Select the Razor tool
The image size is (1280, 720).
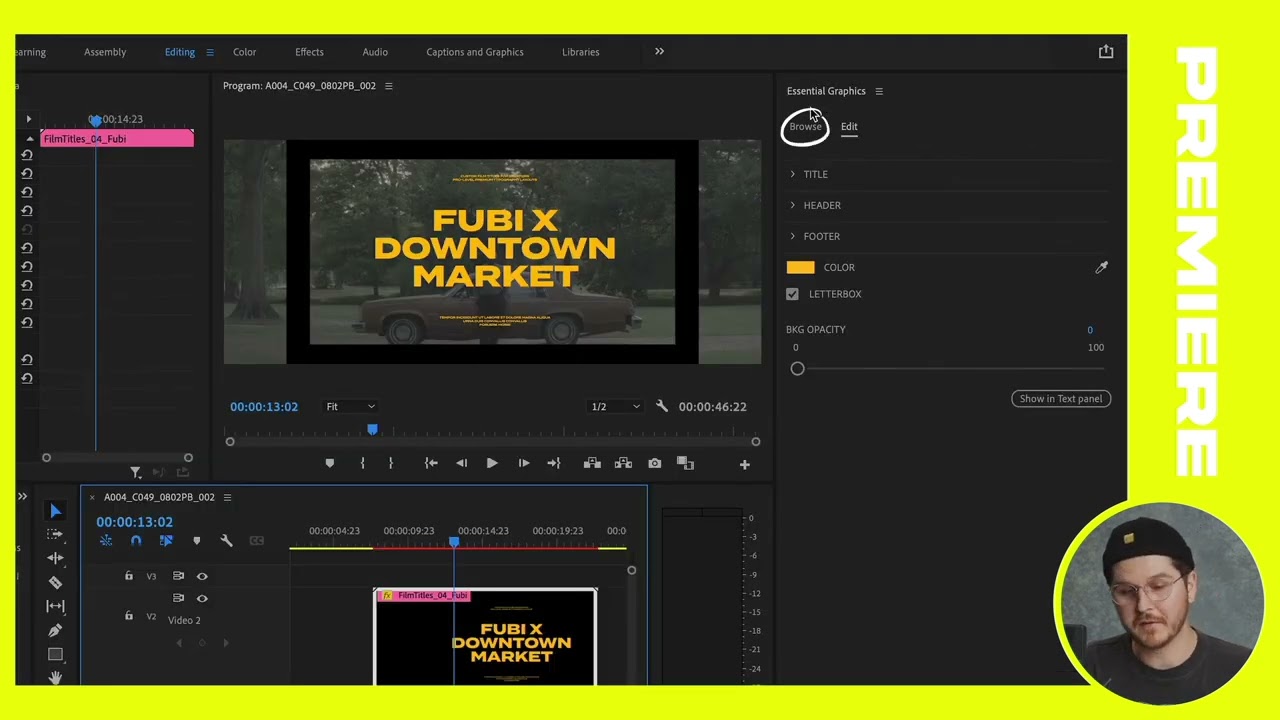(x=55, y=582)
